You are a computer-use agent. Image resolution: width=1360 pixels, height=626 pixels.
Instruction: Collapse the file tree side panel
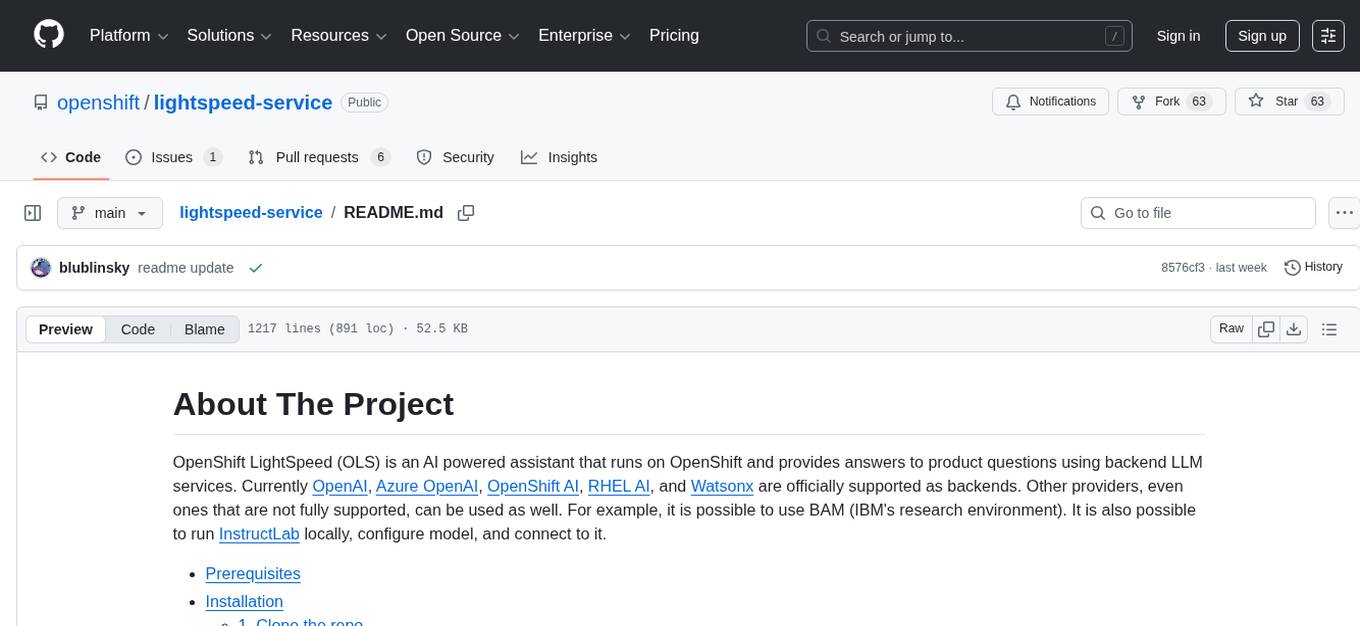(33, 213)
